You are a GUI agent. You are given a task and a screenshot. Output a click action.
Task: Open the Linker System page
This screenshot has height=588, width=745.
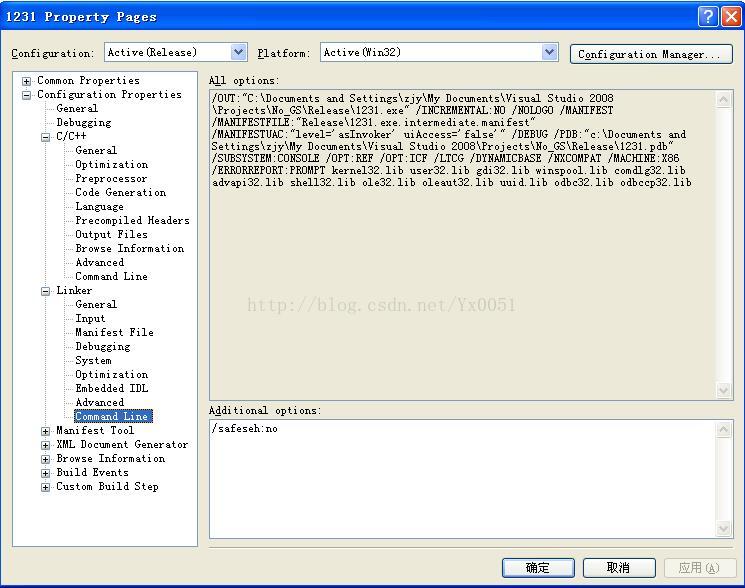click(94, 360)
